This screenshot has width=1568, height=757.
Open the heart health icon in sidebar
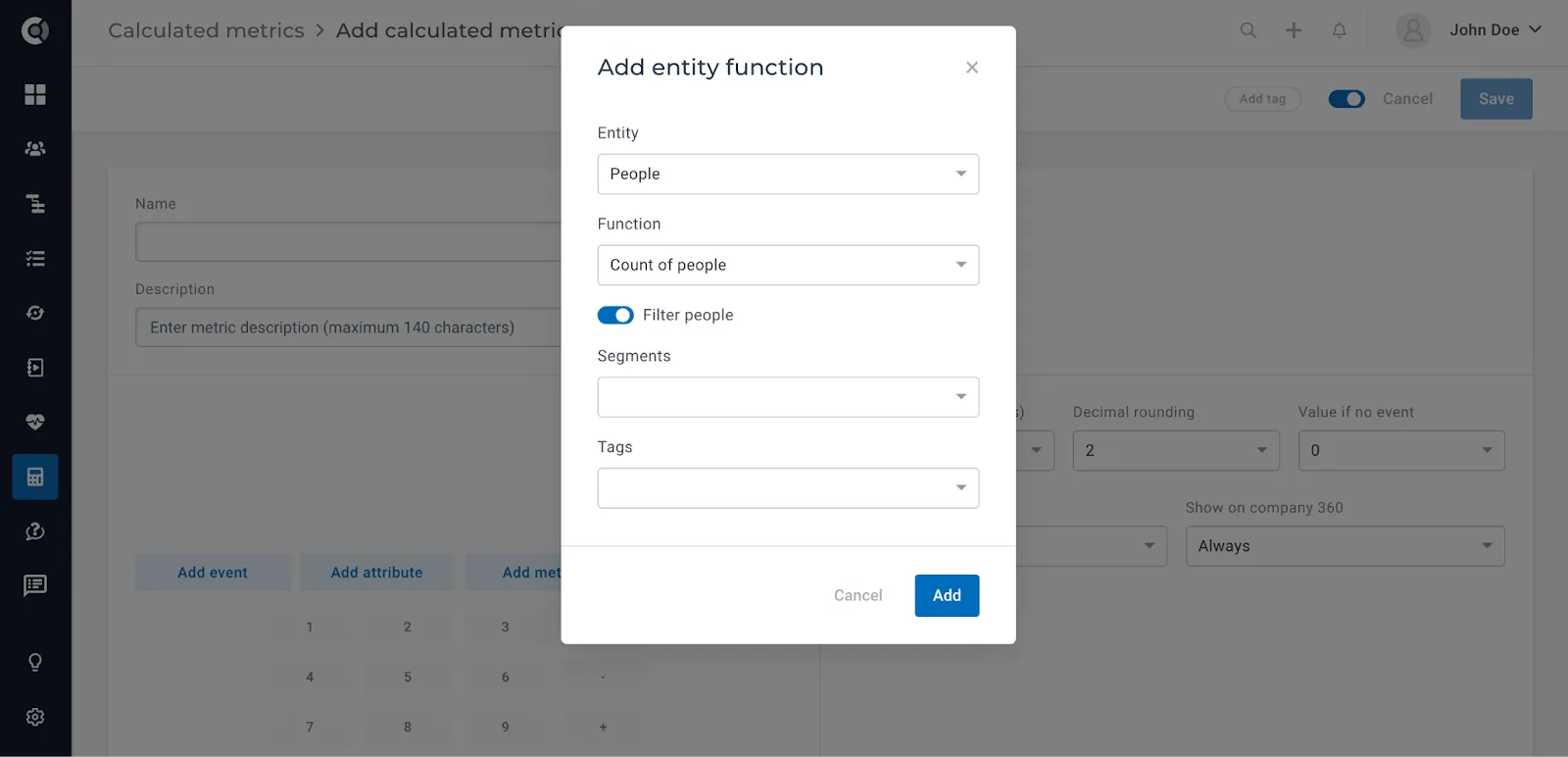pyautogui.click(x=35, y=422)
